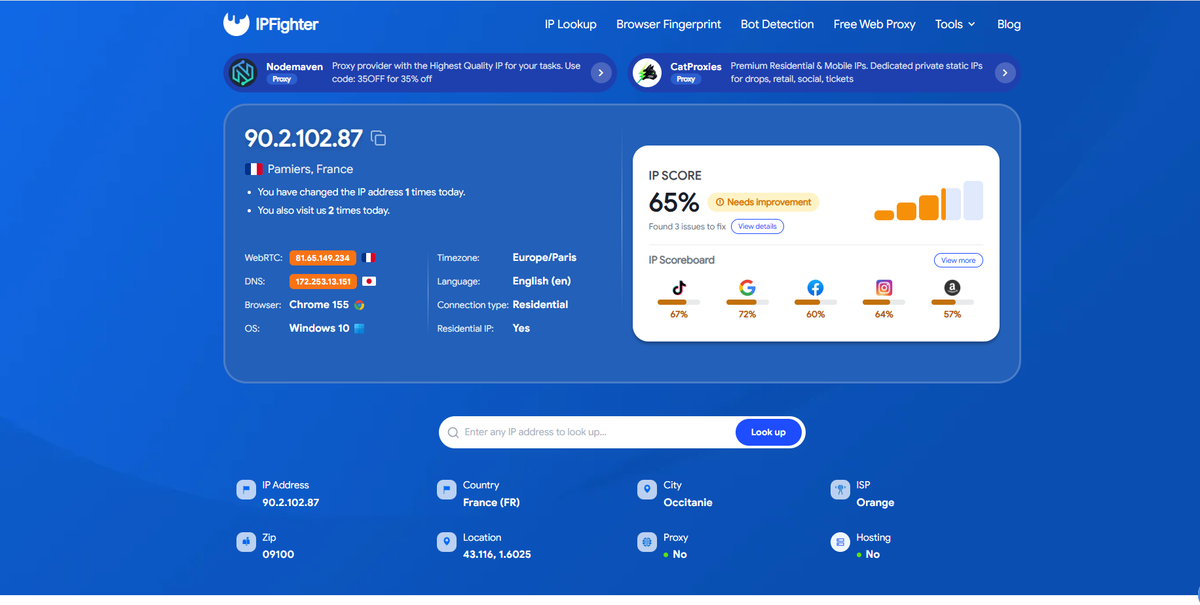The image size is (1200, 605).
Task: Click the Instagram scoreboard icon
Action: (884, 287)
